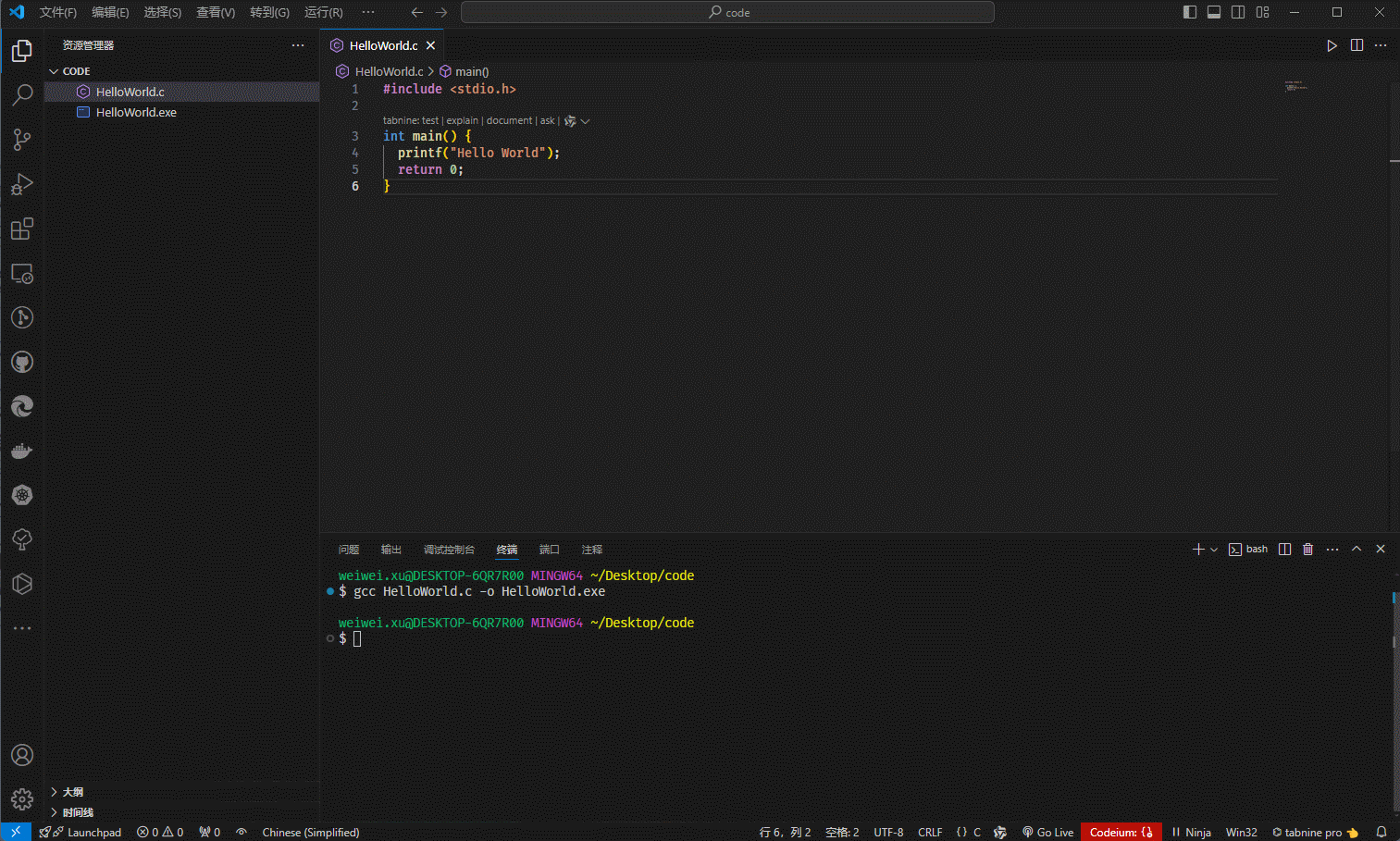1400x841 pixels.
Task: Open the 文件(F) menu
Action: click(x=57, y=12)
